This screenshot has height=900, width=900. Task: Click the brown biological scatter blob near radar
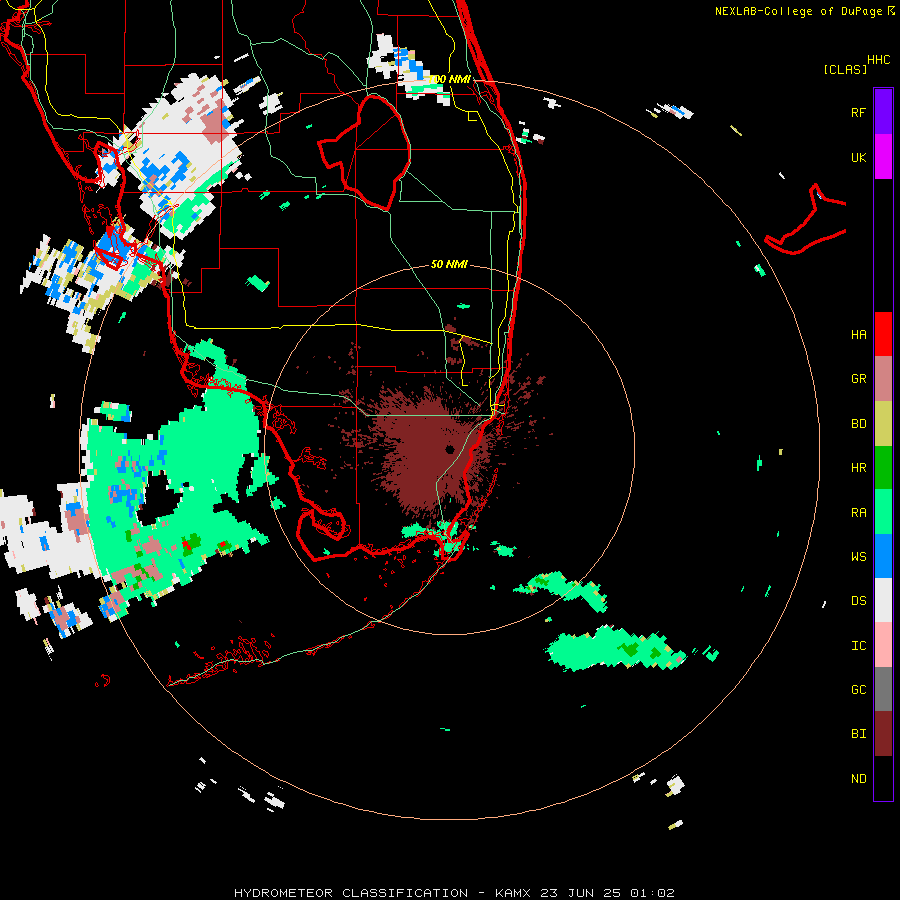tap(428, 453)
